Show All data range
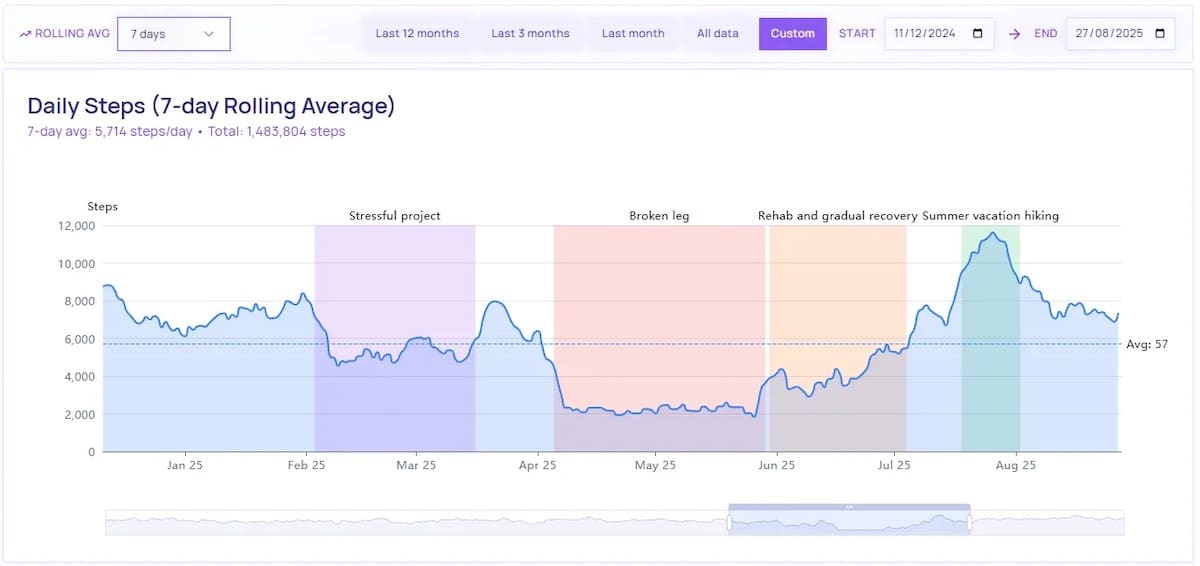1200x566 pixels. (718, 34)
